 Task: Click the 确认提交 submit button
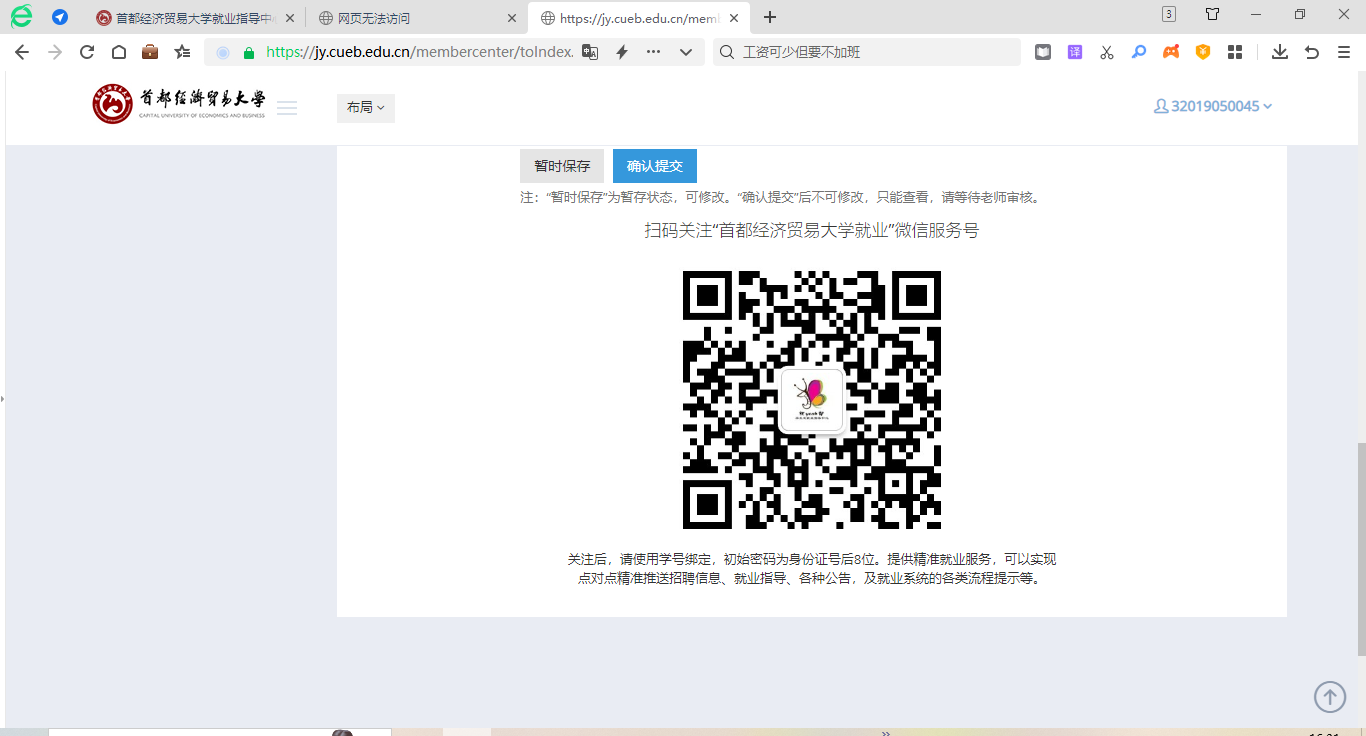(655, 166)
